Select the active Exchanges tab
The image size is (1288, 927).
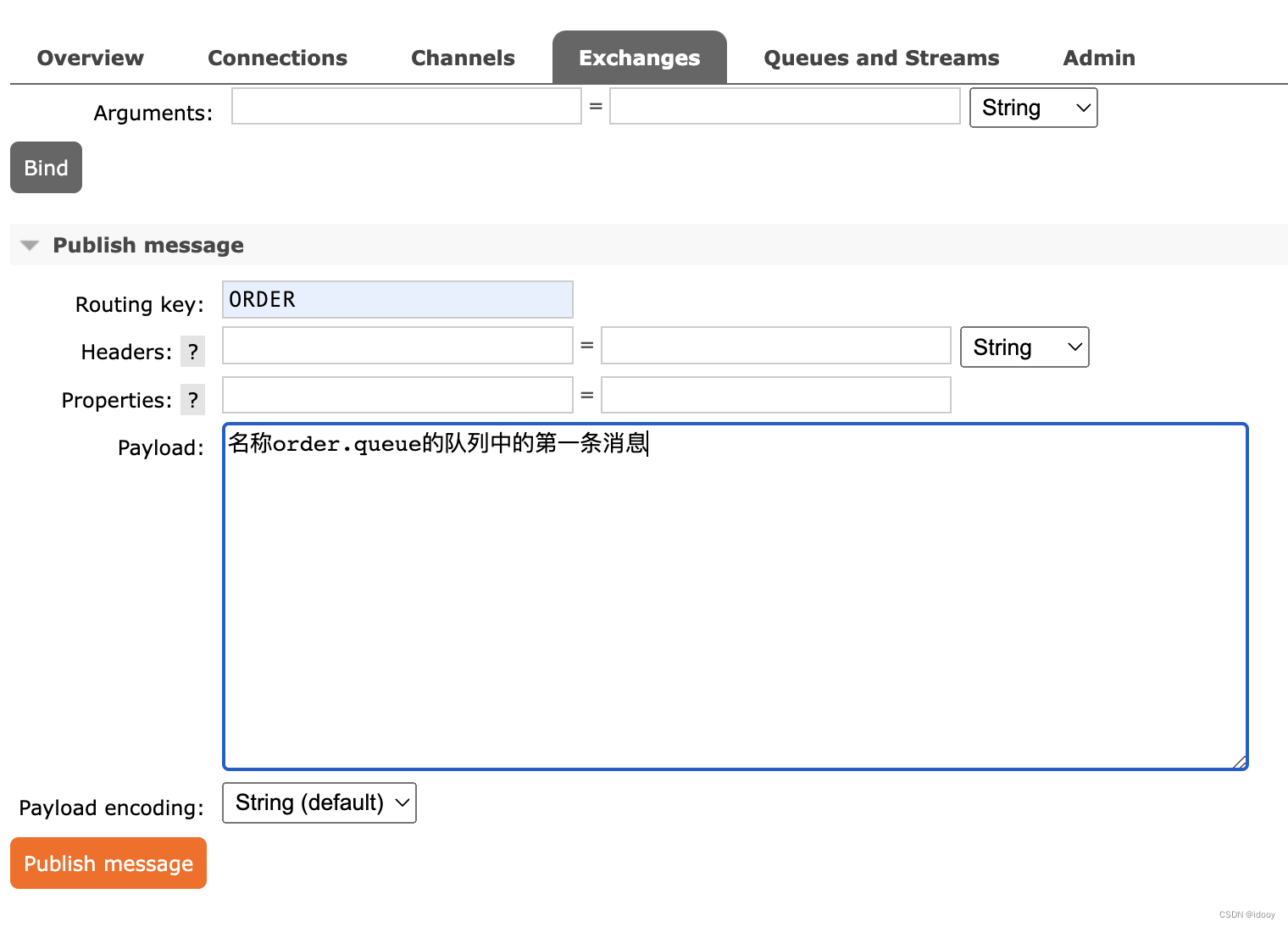[x=639, y=58]
